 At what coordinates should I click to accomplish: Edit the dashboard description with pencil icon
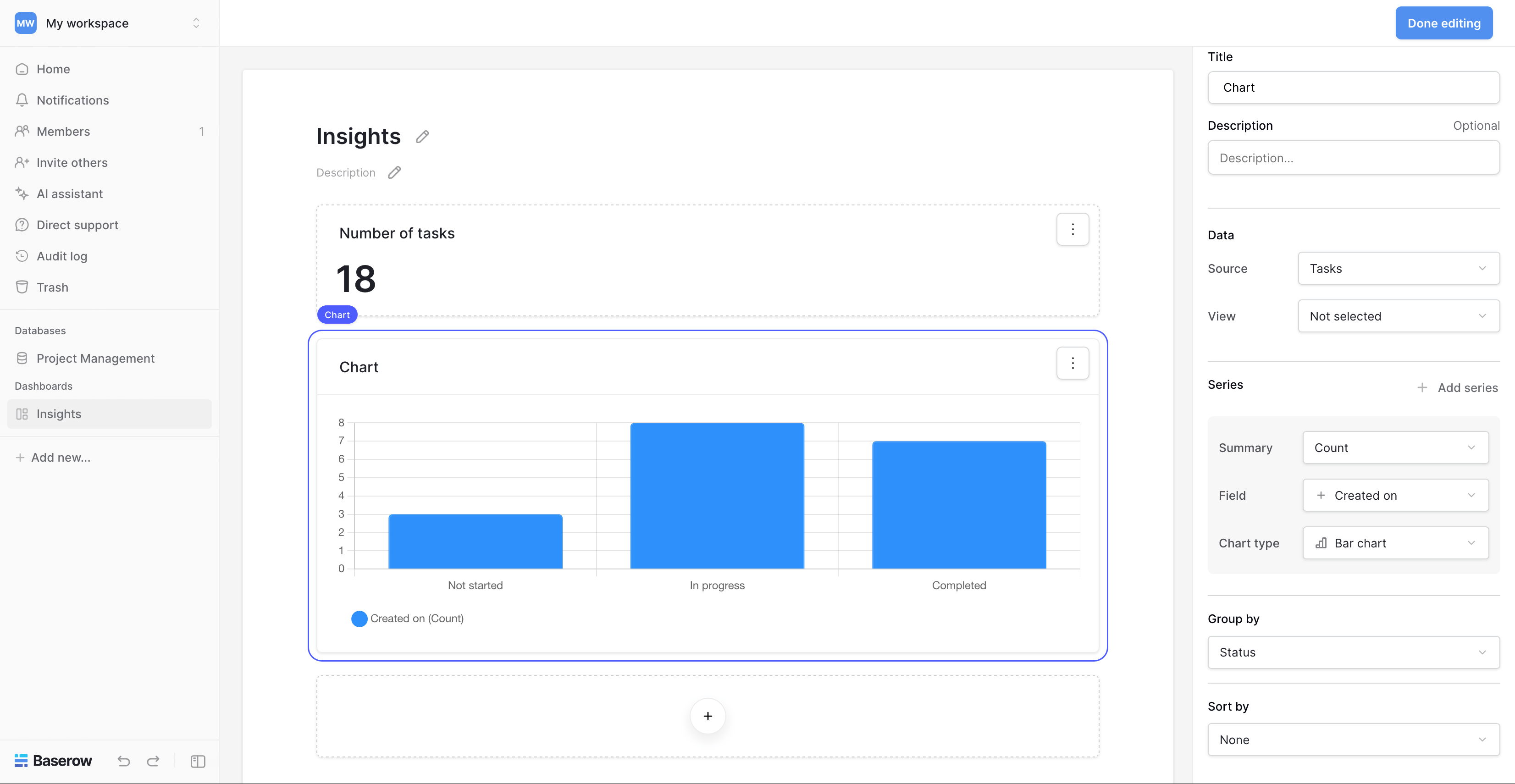[x=395, y=172]
